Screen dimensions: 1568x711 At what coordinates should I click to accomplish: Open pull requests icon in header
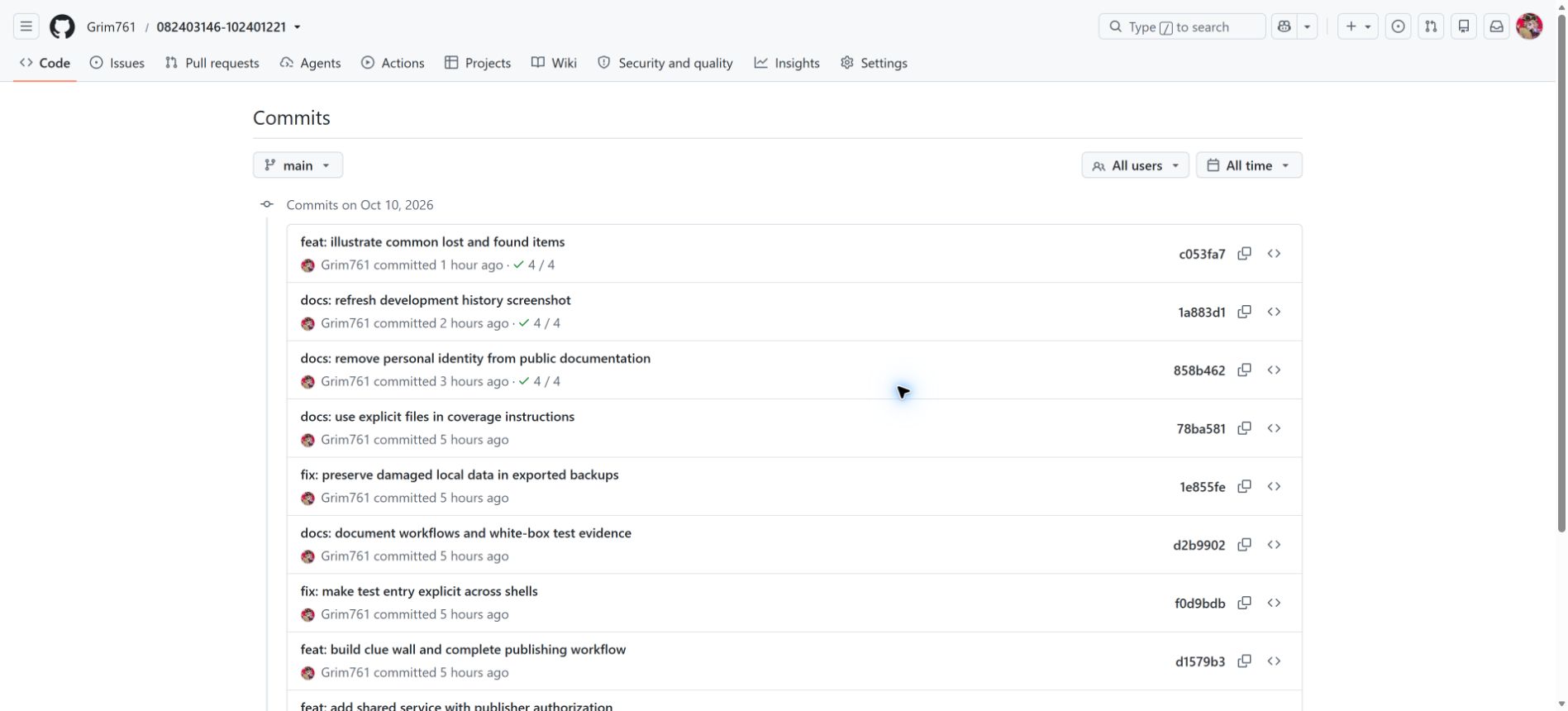tap(1431, 26)
